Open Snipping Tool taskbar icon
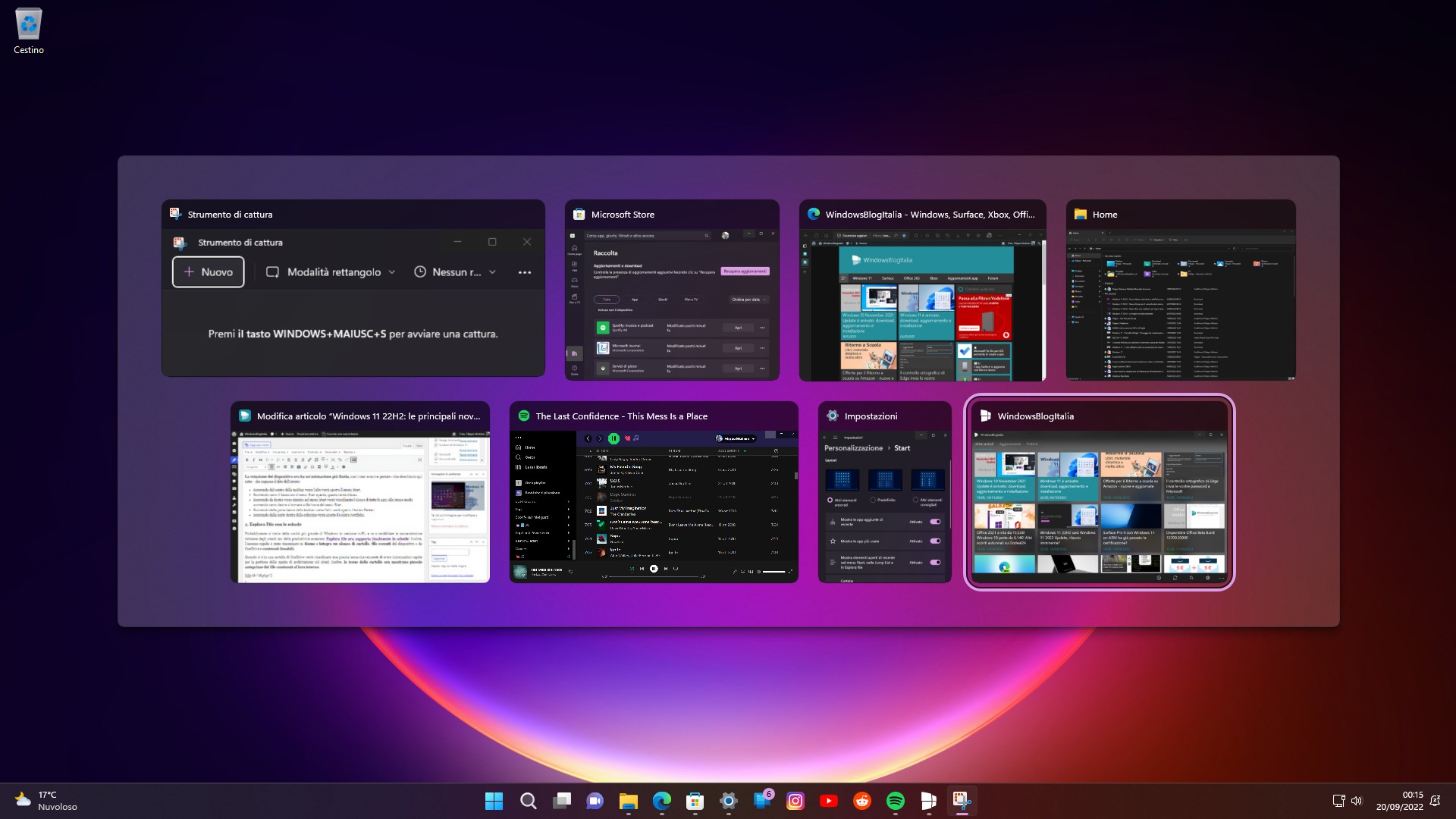1456x819 pixels. pyautogui.click(x=962, y=801)
